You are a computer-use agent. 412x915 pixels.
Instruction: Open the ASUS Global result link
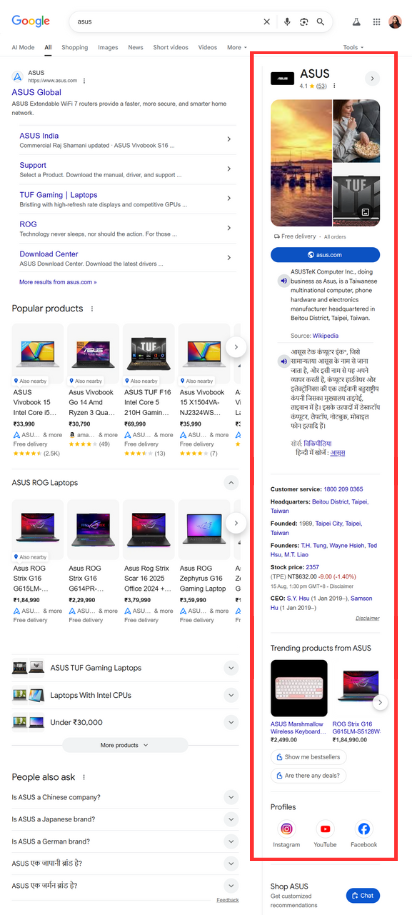click(36, 92)
